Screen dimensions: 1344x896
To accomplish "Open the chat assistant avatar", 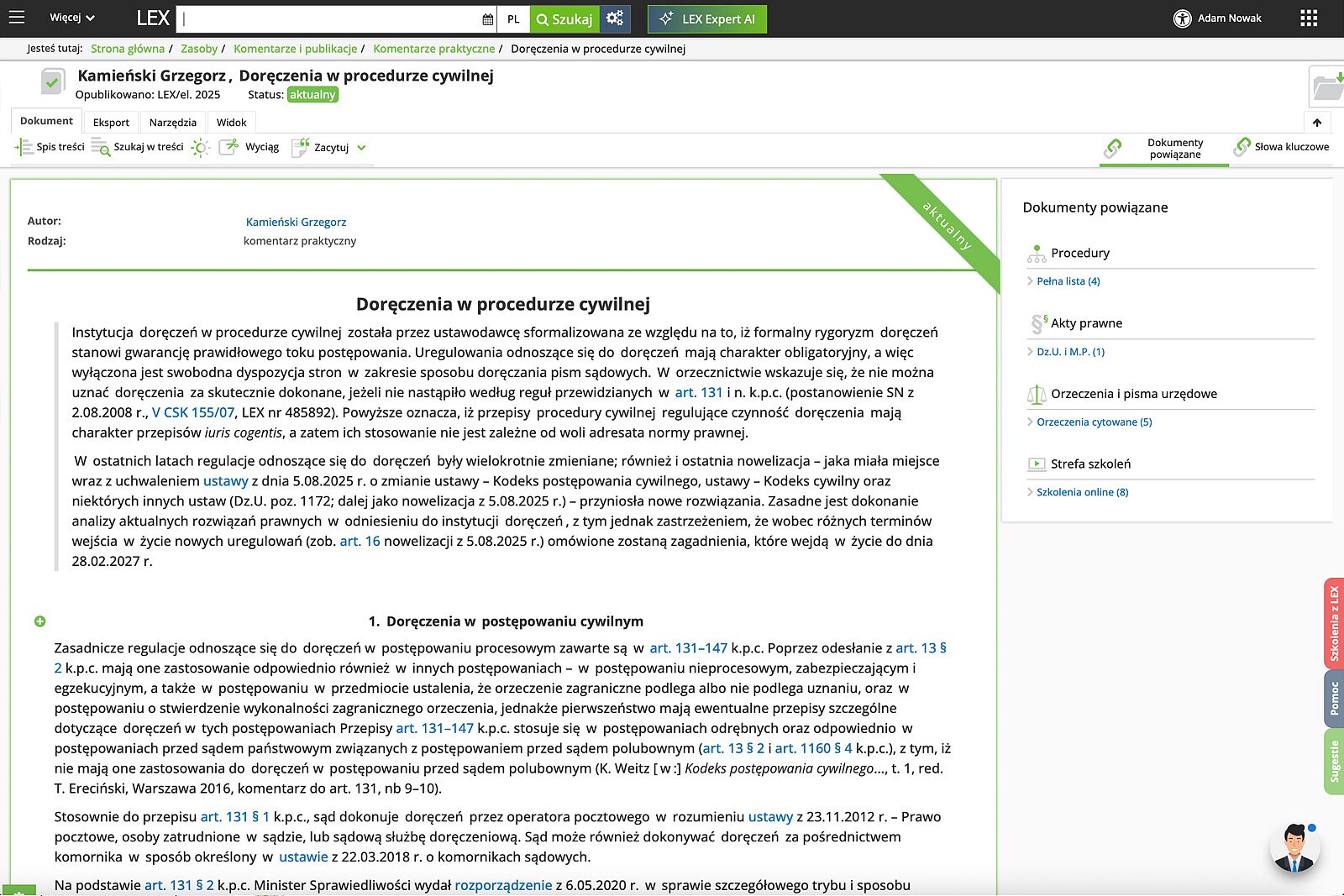I will 1294,848.
